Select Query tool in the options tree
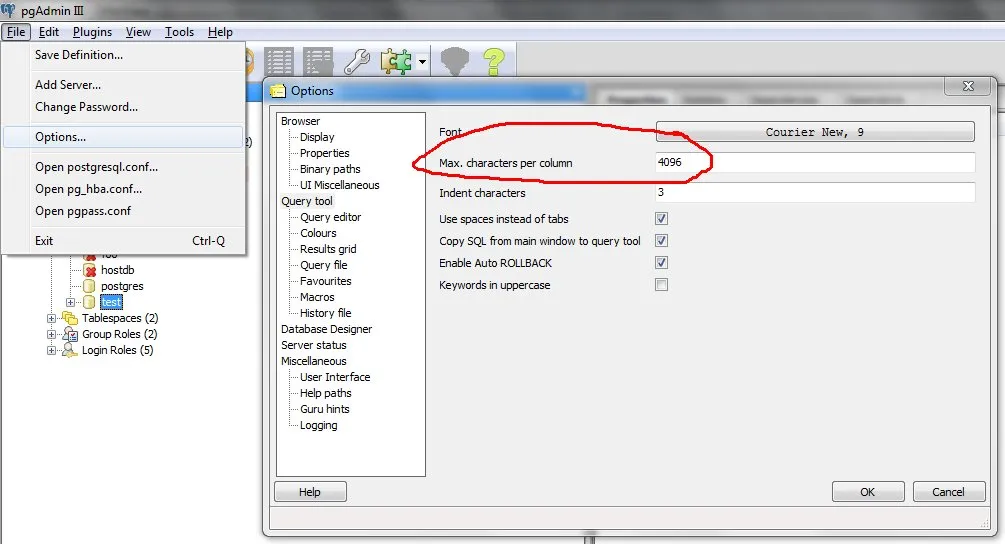The height and width of the screenshot is (544, 1005). (x=307, y=201)
